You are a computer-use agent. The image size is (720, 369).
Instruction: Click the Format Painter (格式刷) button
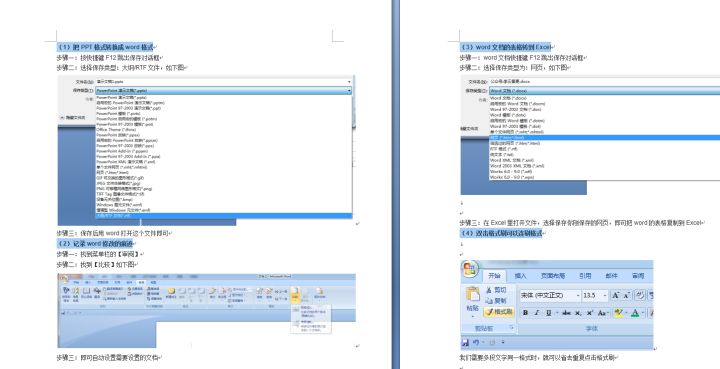tap(498, 312)
